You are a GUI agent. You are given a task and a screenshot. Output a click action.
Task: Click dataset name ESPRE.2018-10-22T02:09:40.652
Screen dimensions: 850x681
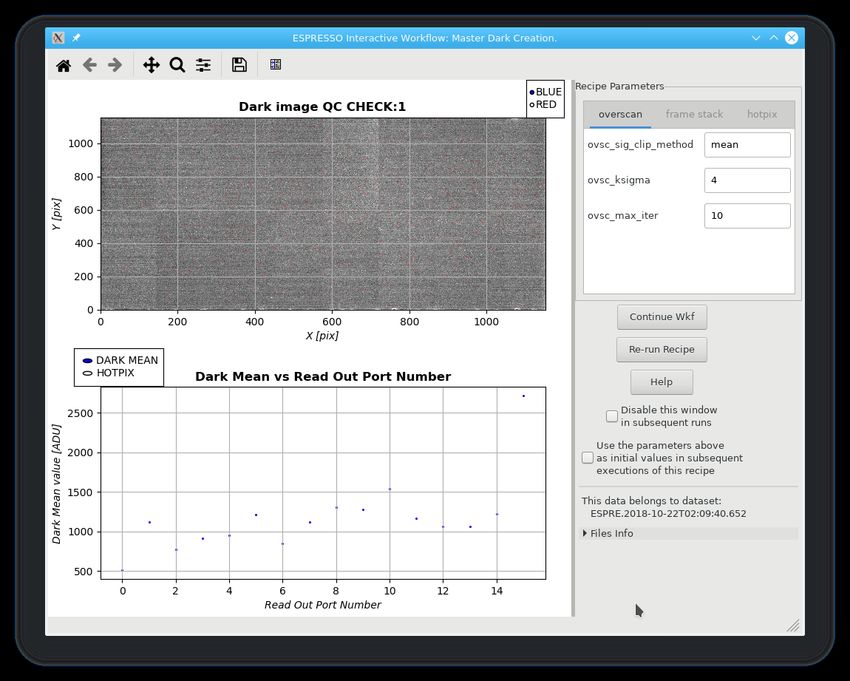pos(668,513)
